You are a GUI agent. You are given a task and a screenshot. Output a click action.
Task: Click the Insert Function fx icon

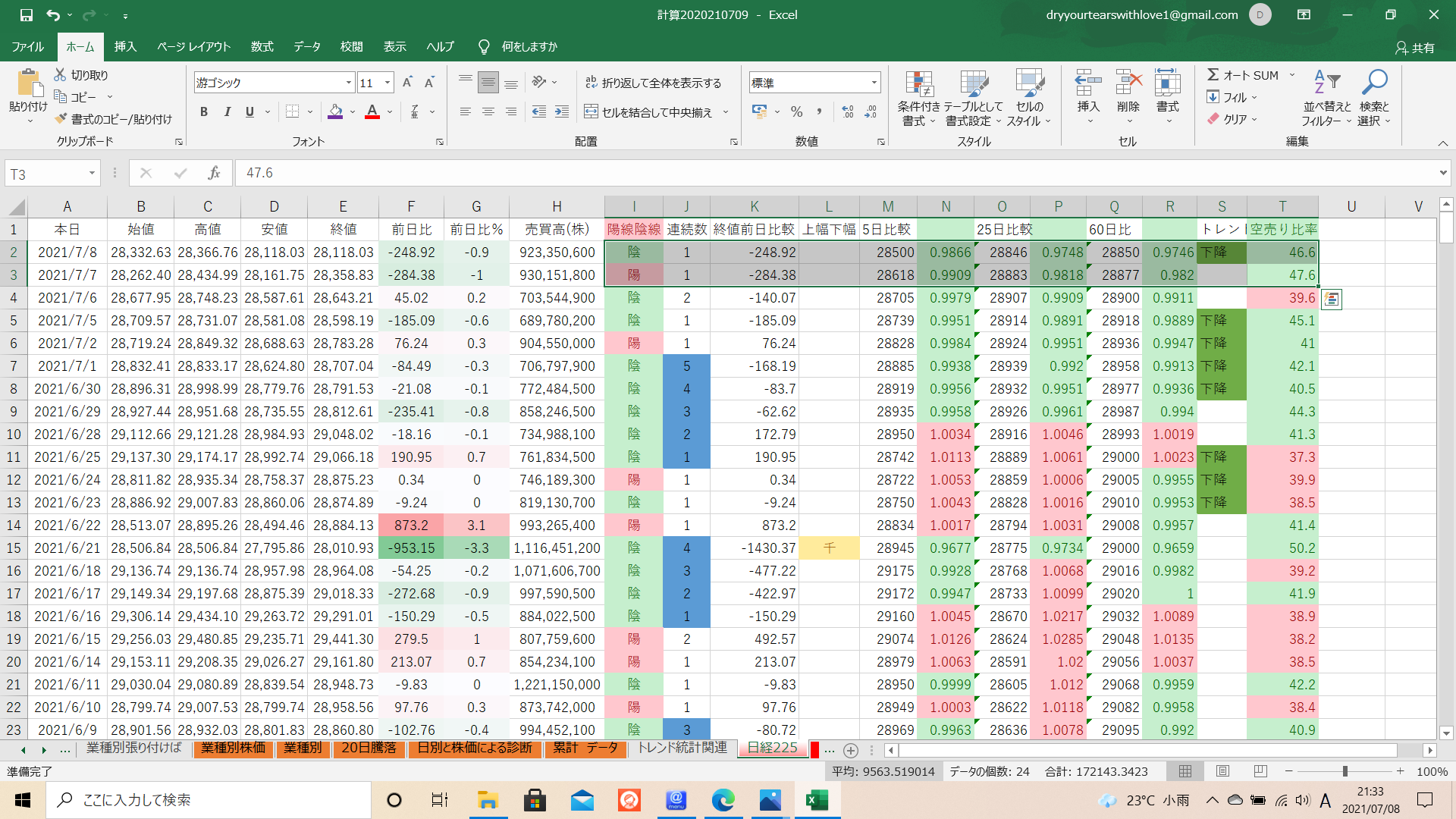(214, 173)
